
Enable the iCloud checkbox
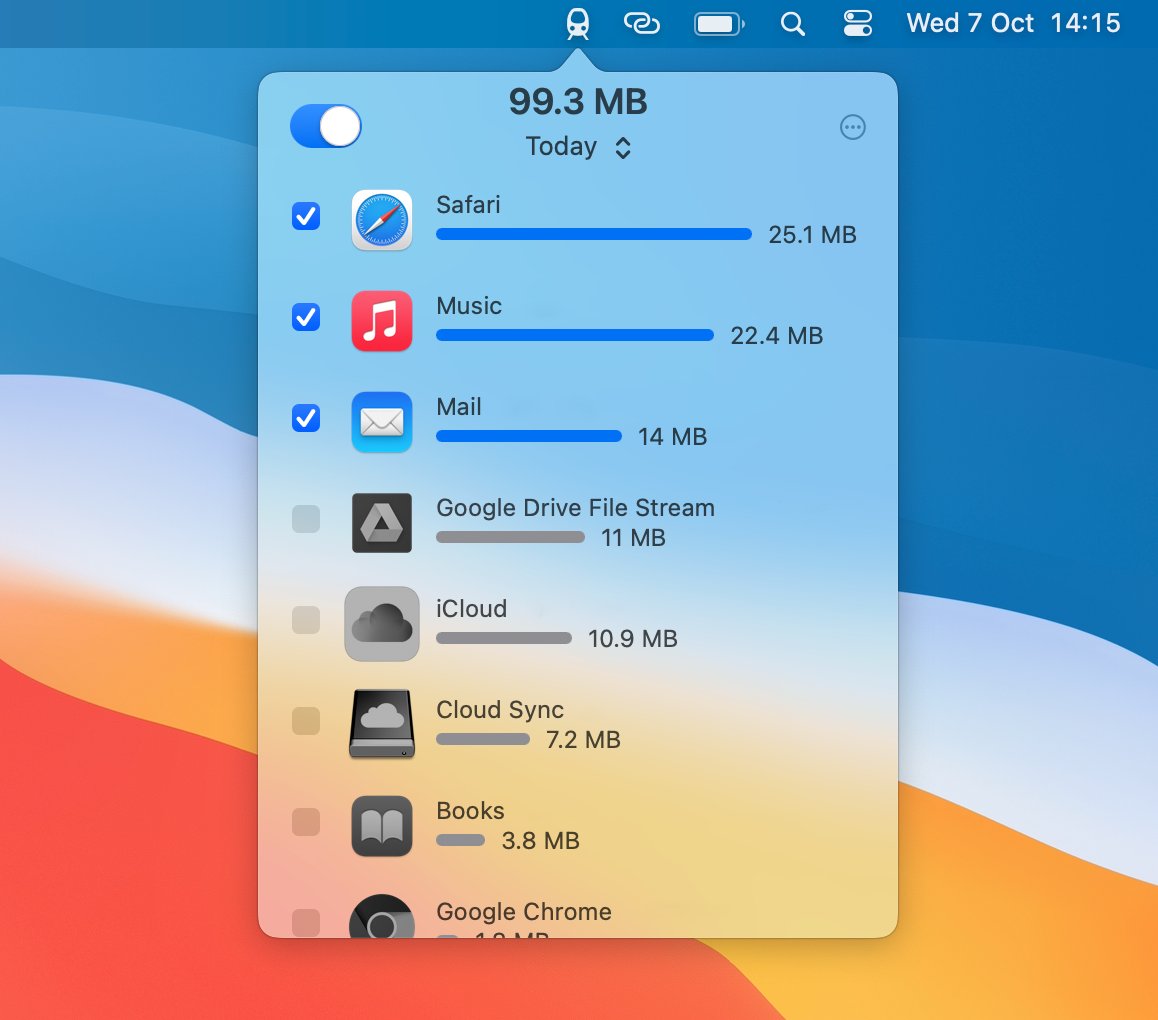point(306,620)
